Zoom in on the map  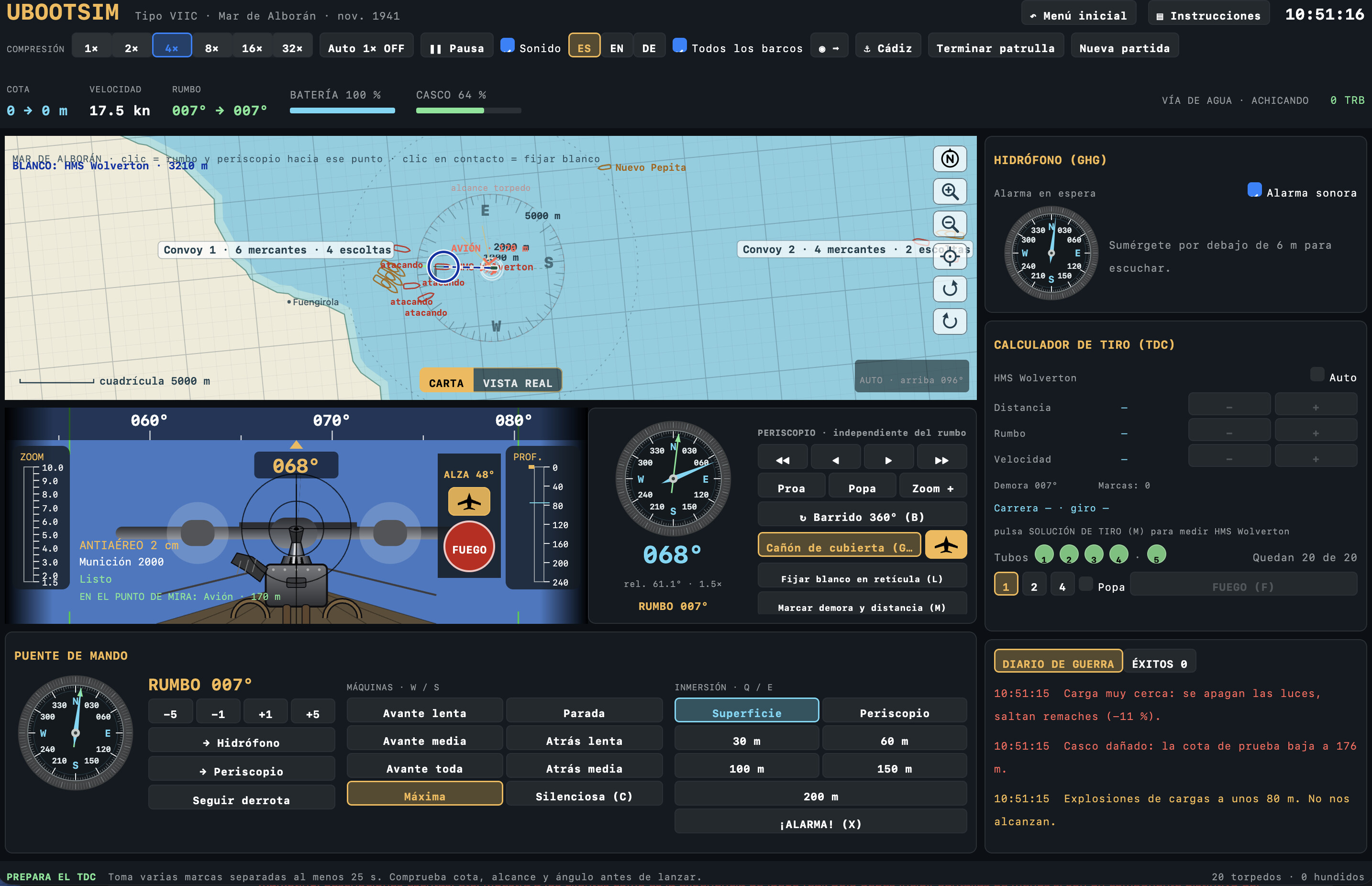pos(950,191)
